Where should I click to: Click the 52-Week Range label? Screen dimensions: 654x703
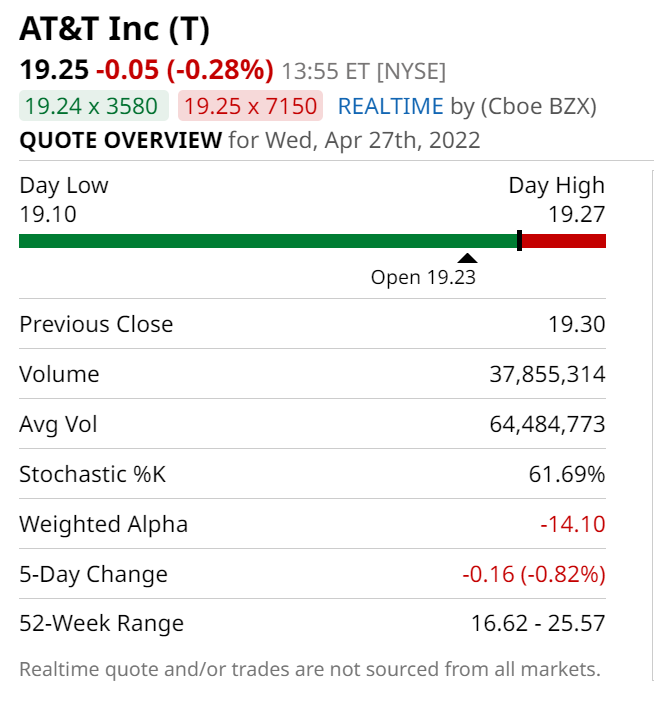pyautogui.click(x=102, y=624)
